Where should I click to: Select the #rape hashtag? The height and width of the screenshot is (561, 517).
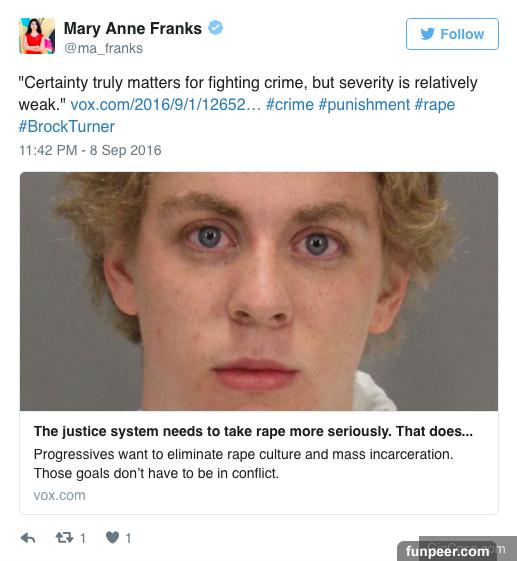click(x=435, y=105)
